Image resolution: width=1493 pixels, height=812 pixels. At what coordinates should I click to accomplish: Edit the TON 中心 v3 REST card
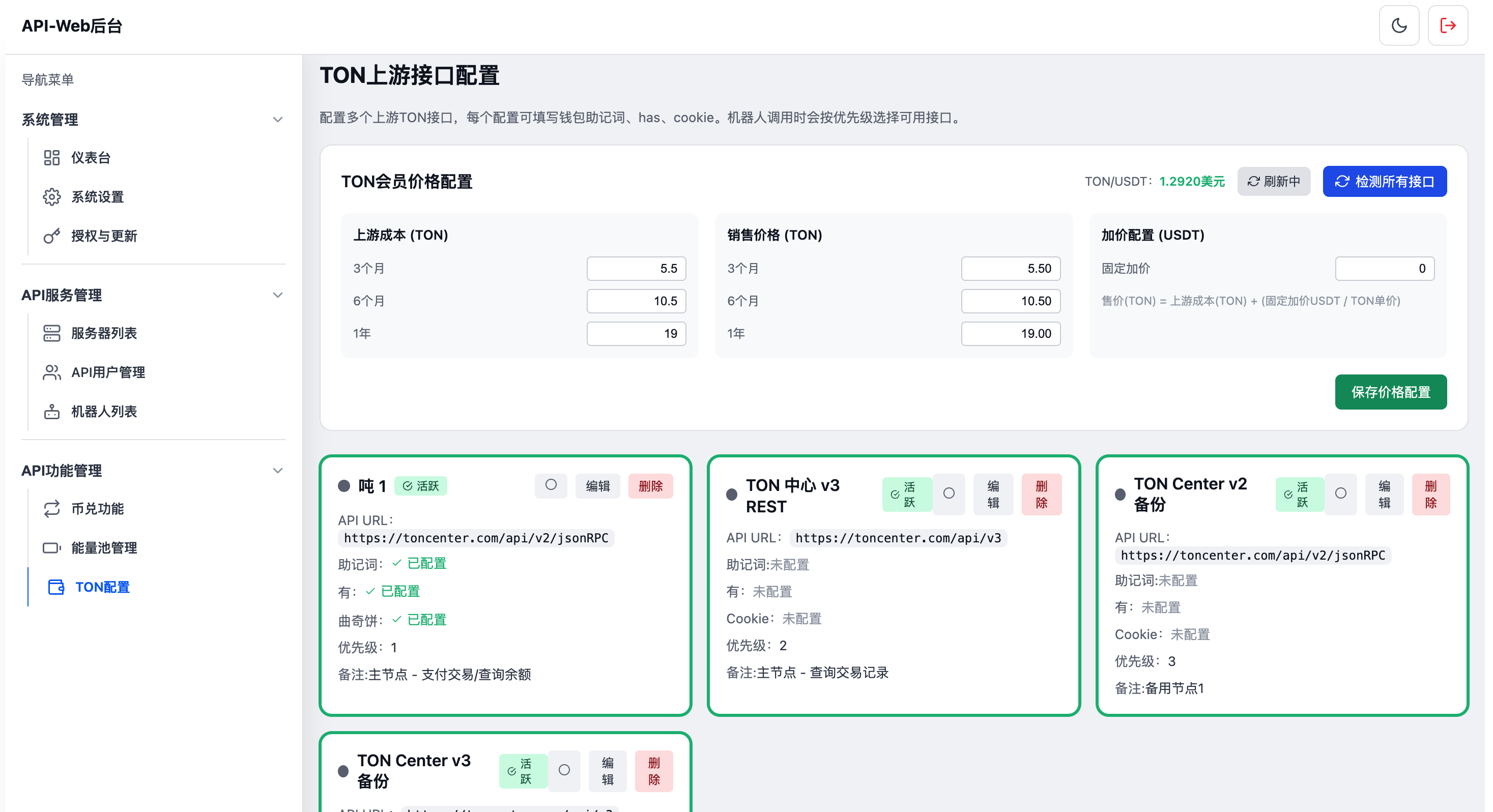click(x=993, y=494)
